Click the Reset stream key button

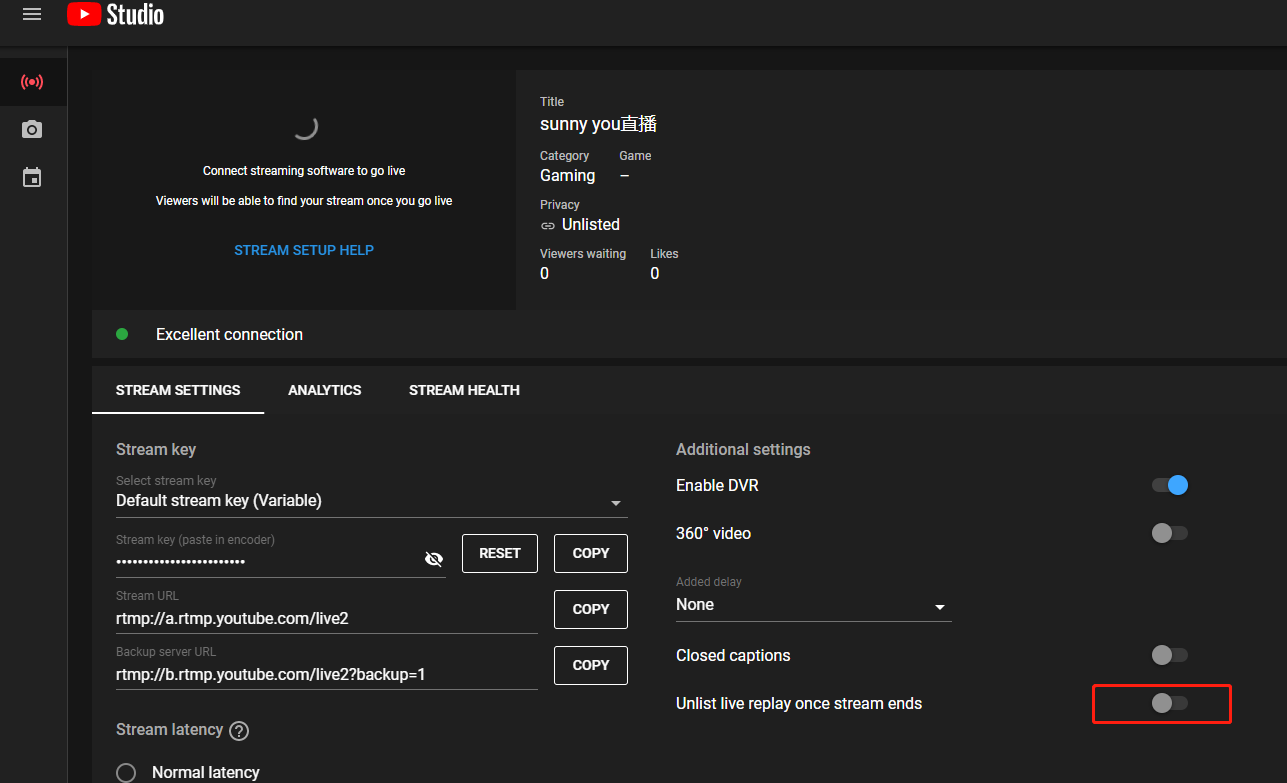(500, 553)
